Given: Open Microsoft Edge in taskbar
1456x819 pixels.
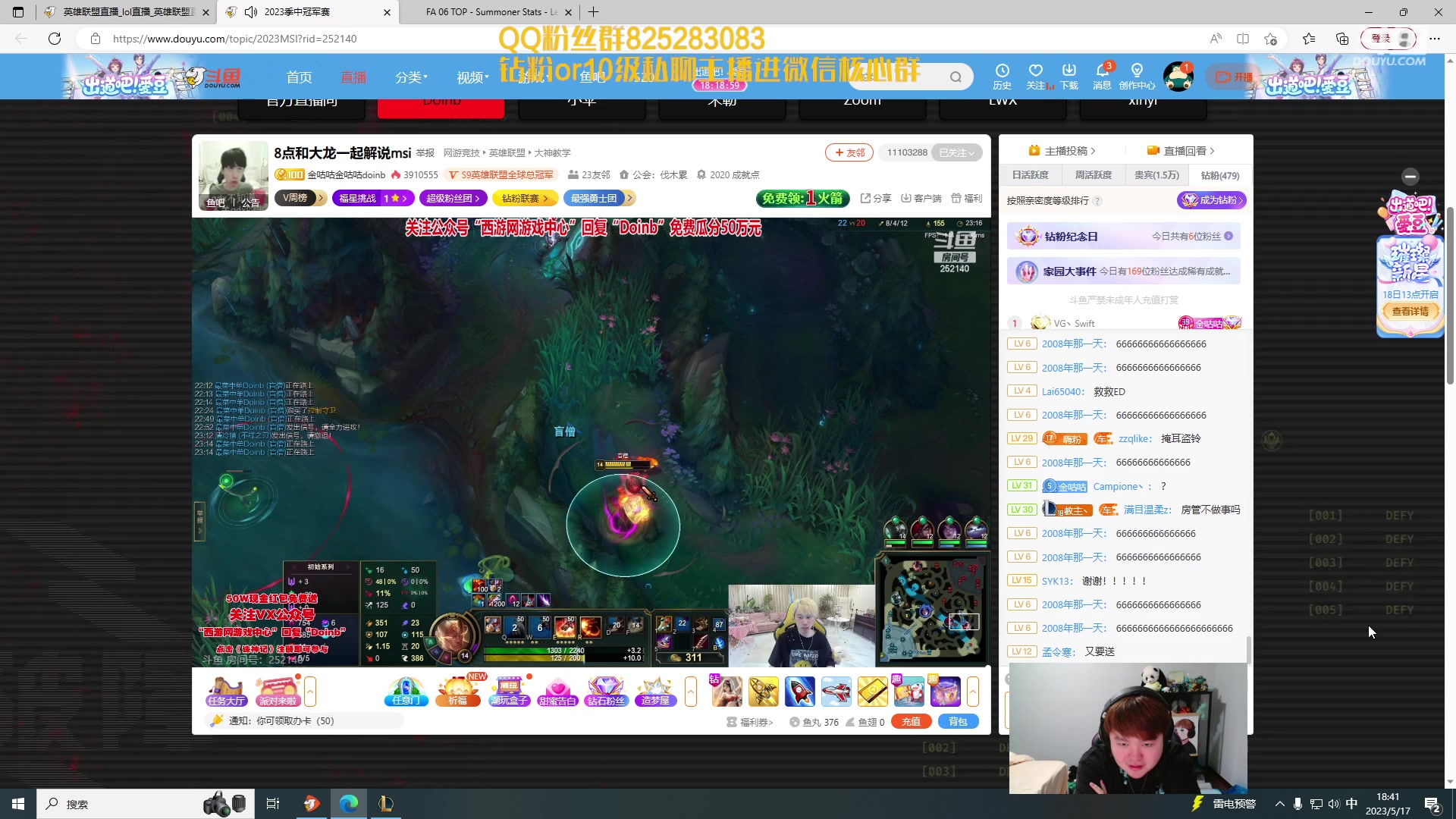Looking at the screenshot, I should click(349, 804).
